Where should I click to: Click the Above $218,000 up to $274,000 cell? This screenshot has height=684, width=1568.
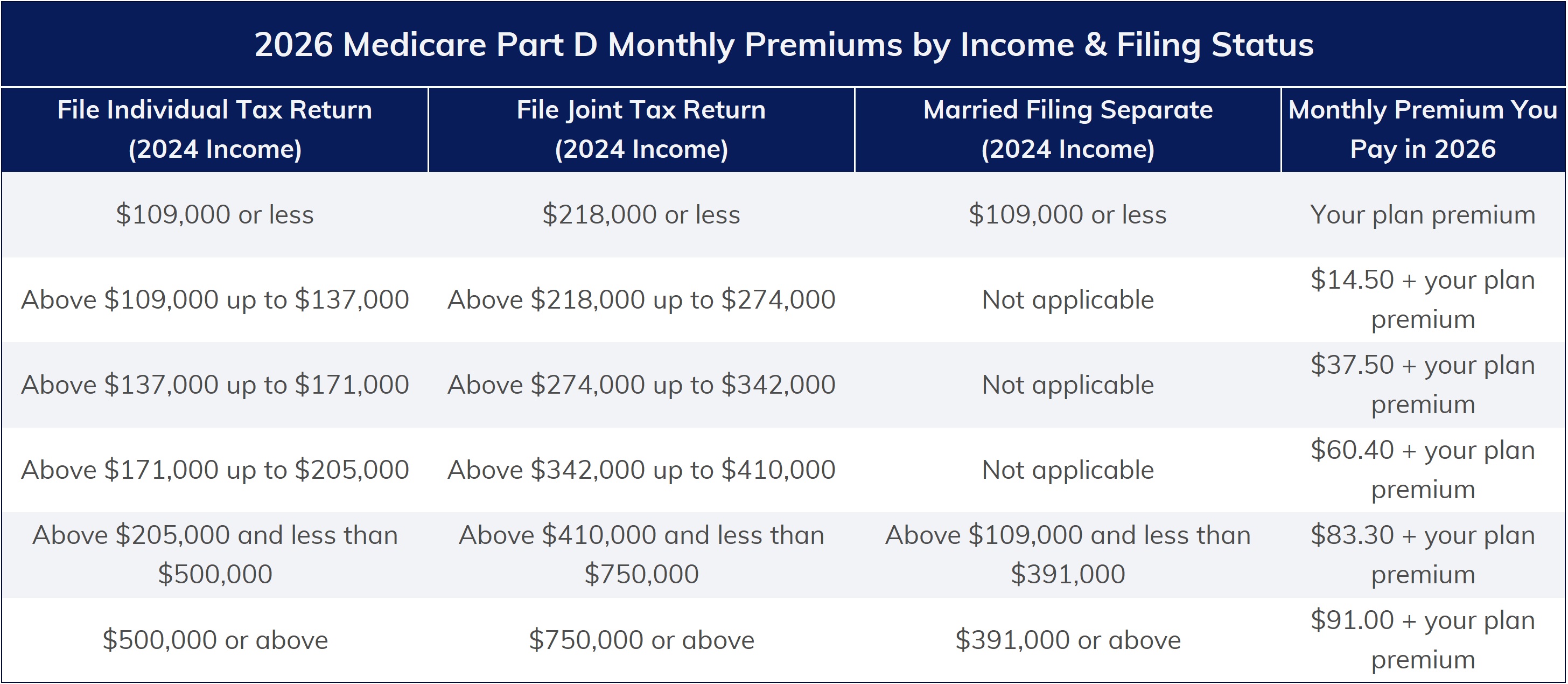pos(641,299)
